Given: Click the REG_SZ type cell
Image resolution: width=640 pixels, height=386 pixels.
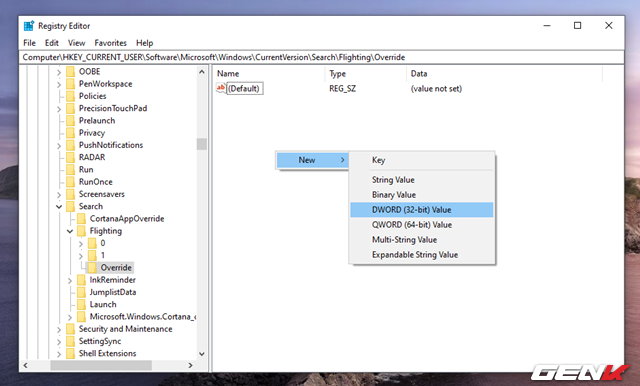Looking at the screenshot, I should pyautogui.click(x=342, y=89).
